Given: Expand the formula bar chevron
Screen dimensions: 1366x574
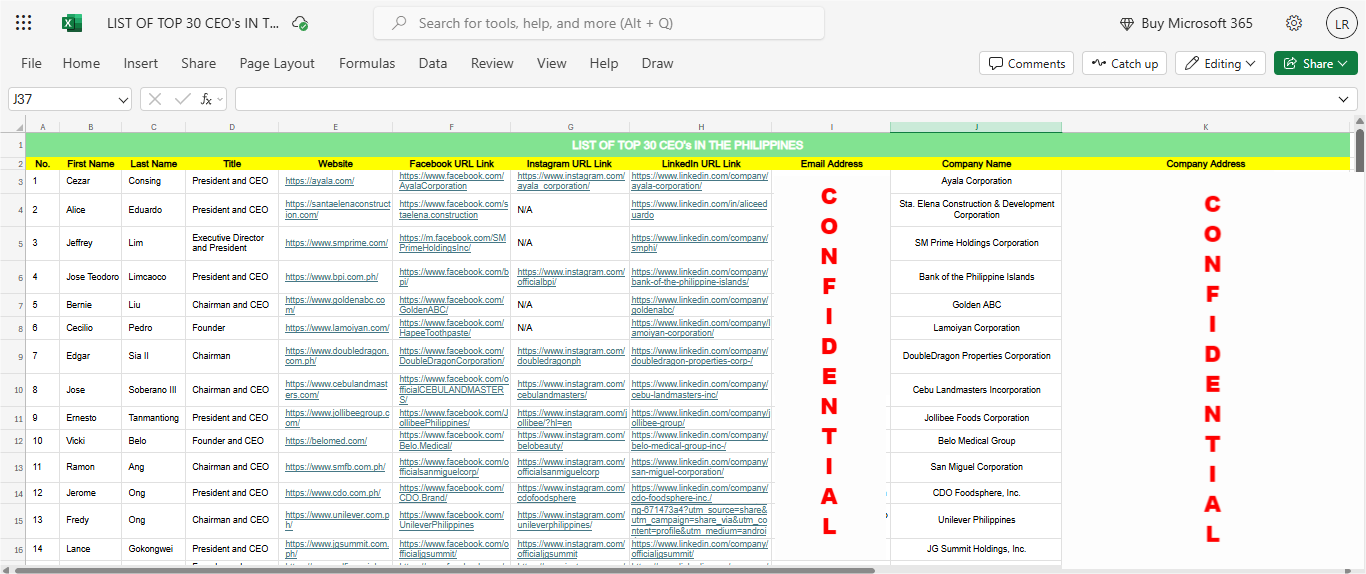Looking at the screenshot, I should coord(1345,99).
